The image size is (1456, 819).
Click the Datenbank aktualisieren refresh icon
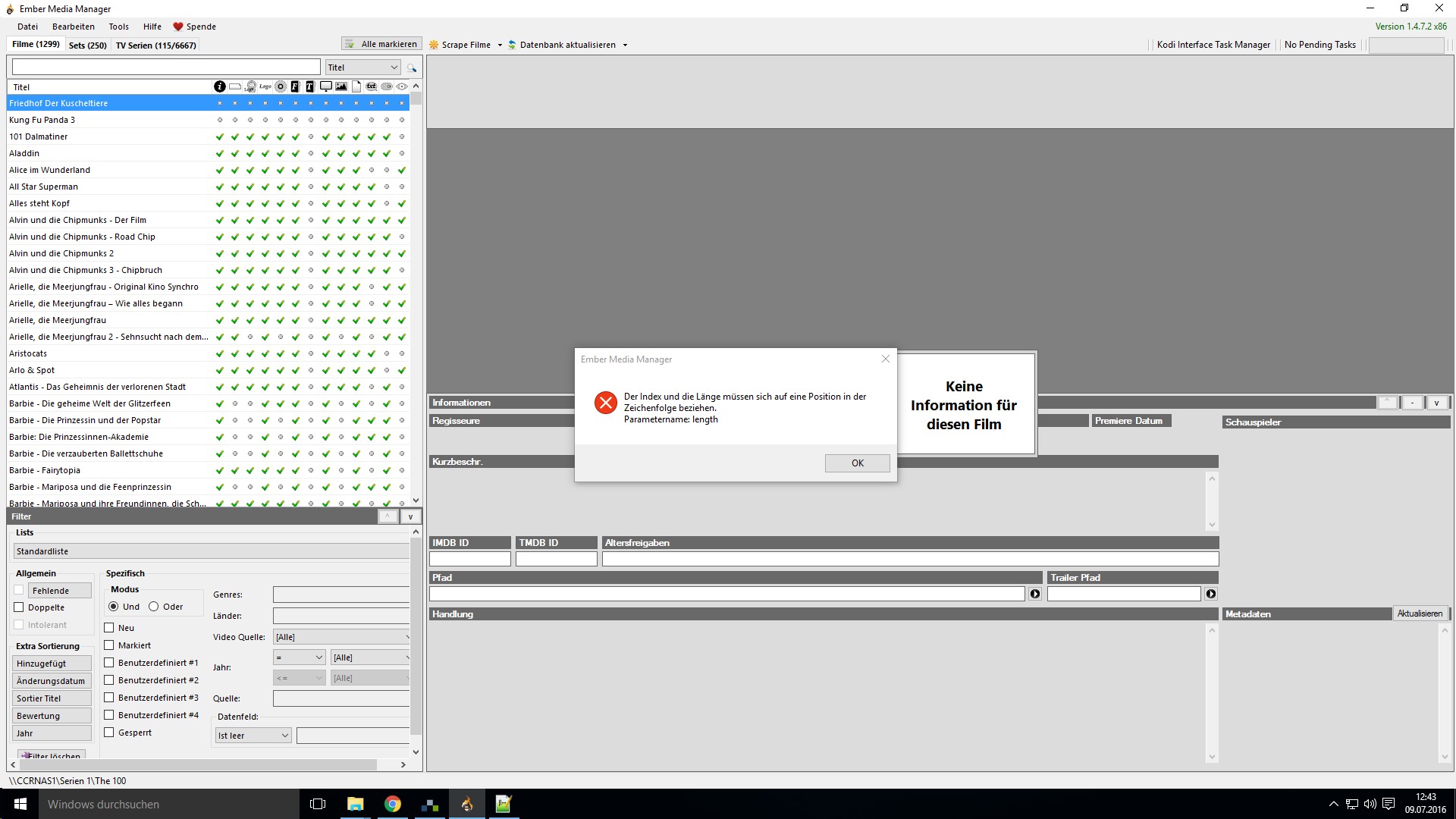click(x=512, y=45)
